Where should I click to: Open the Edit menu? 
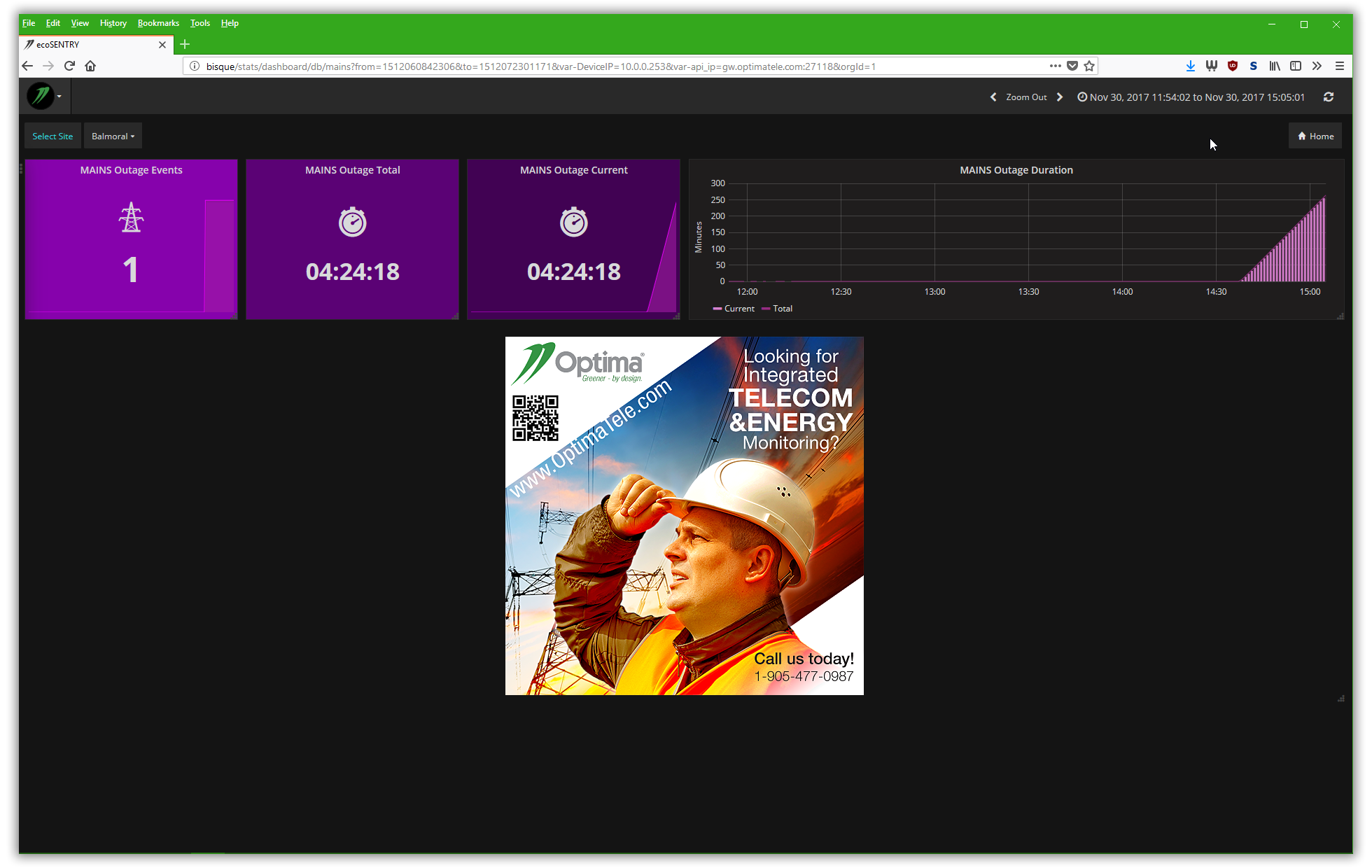coord(53,23)
